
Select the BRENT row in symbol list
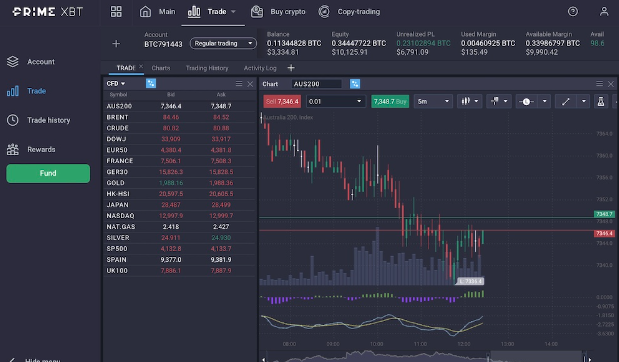point(180,117)
